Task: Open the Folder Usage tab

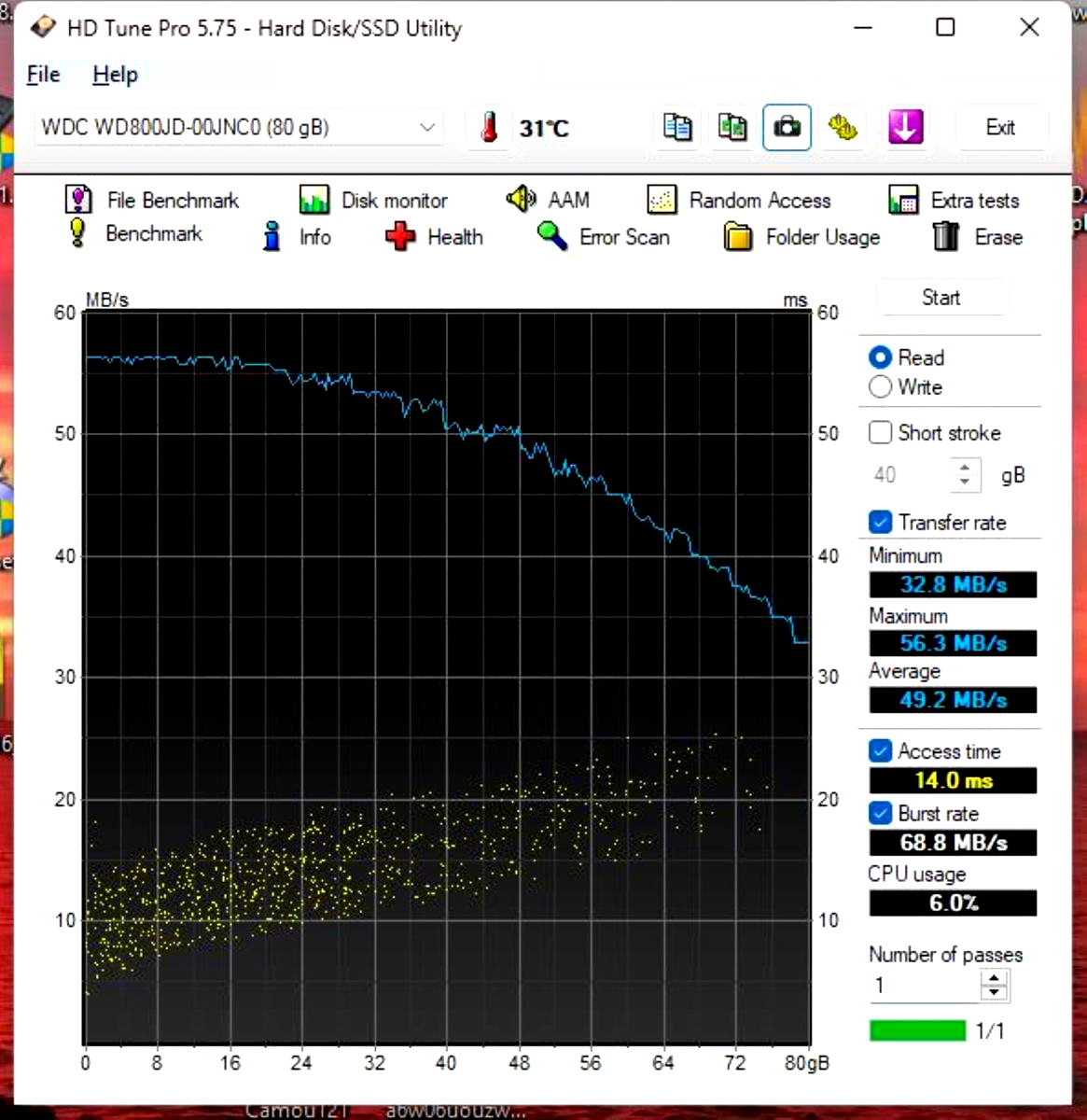Action: [801, 237]
